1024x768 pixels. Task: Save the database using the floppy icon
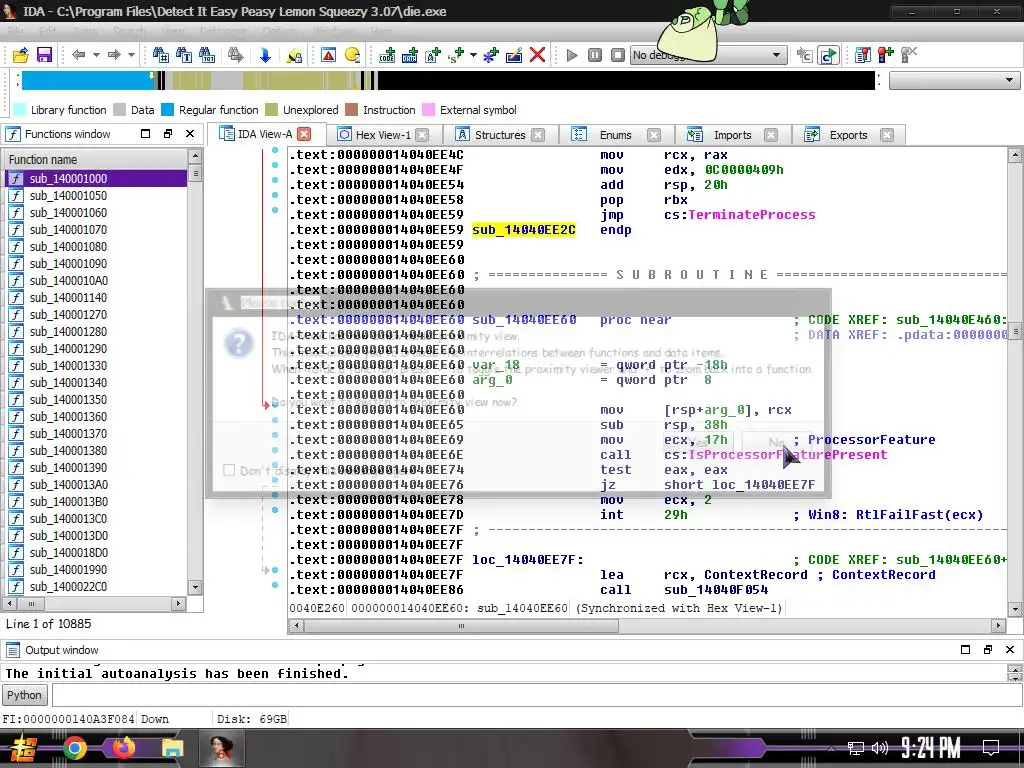44,55
